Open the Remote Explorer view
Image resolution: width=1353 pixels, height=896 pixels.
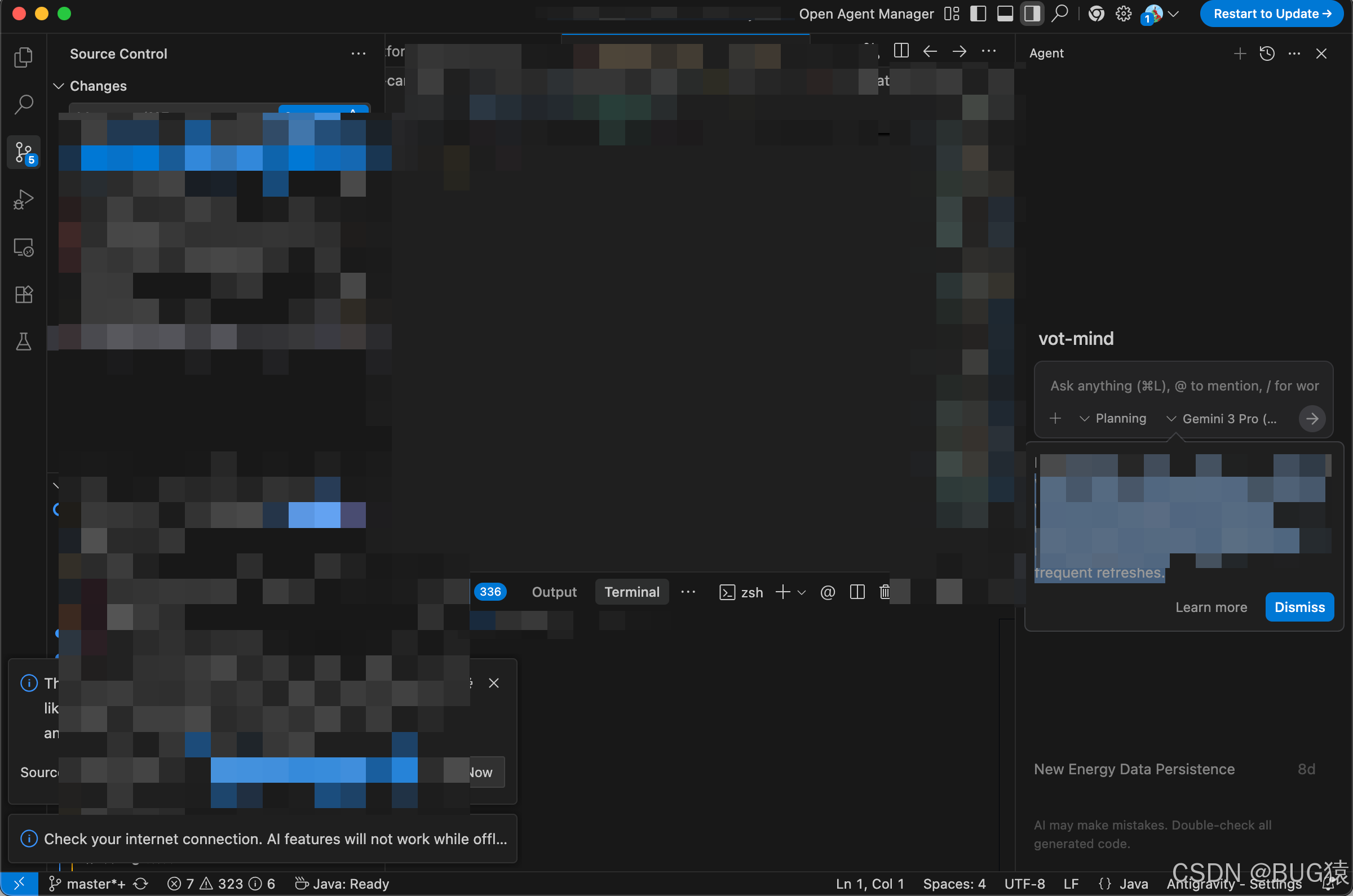(x=24, y=247)
